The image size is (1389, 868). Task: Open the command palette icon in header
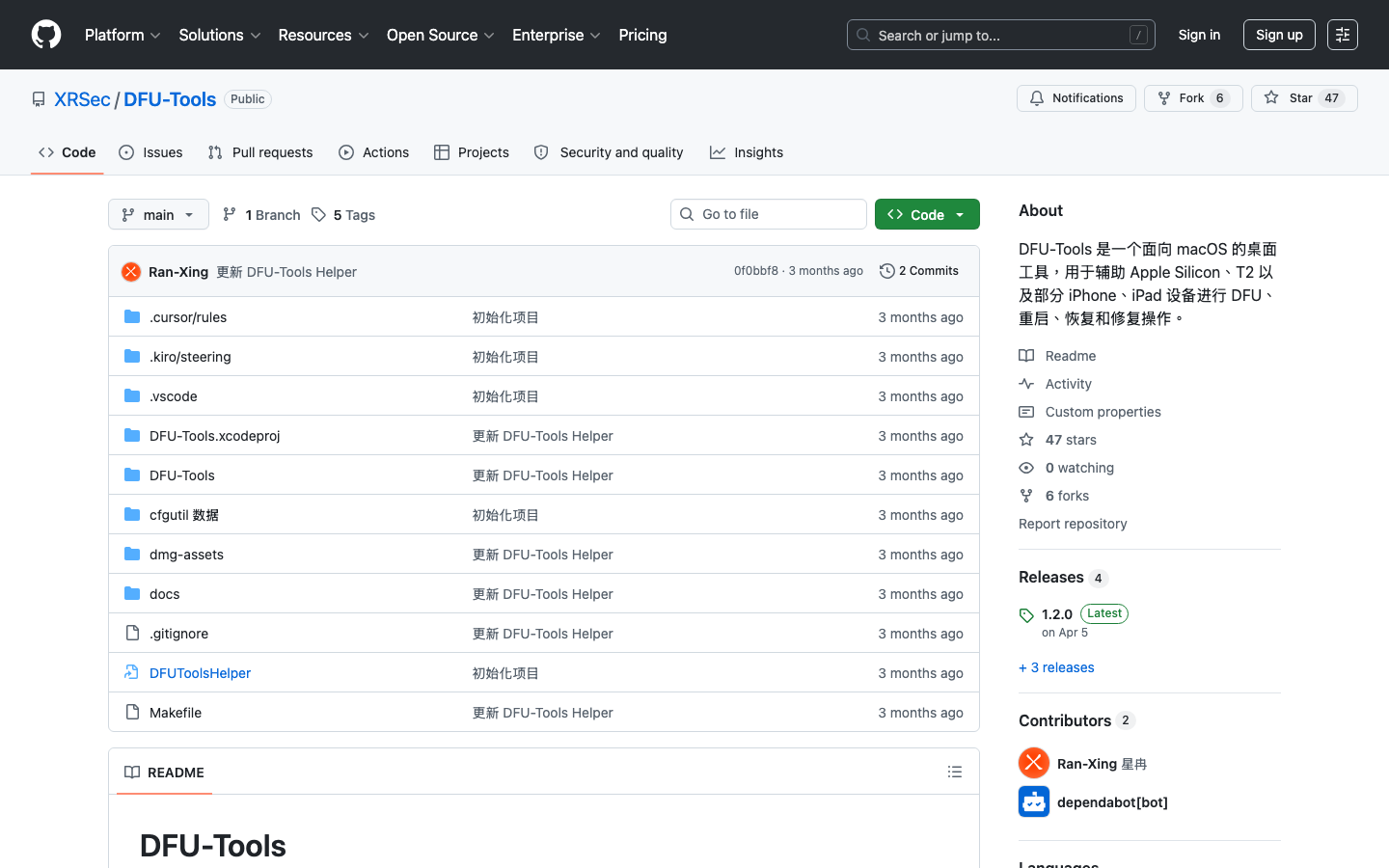click(1343, 35)
